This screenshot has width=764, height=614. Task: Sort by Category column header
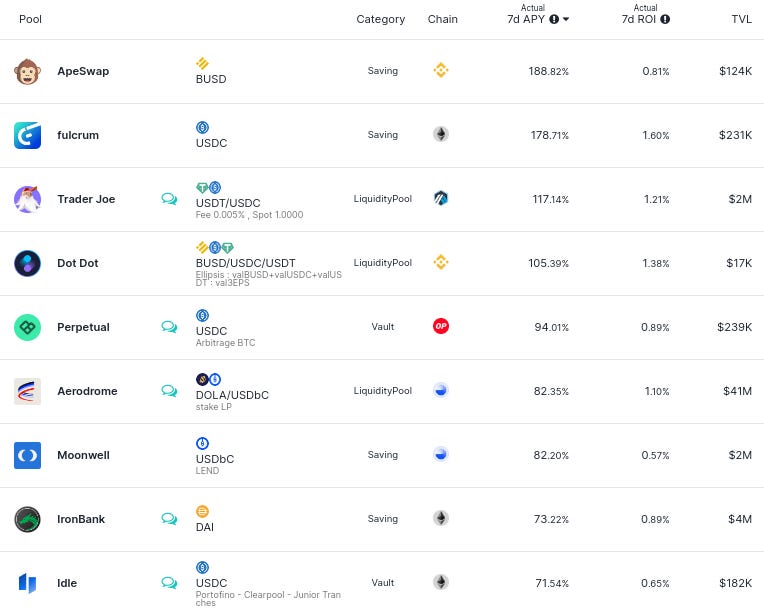point(381,19)
